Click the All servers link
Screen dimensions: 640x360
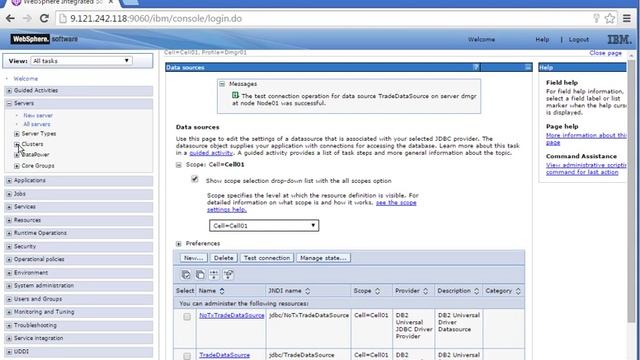tap(37, 124)
